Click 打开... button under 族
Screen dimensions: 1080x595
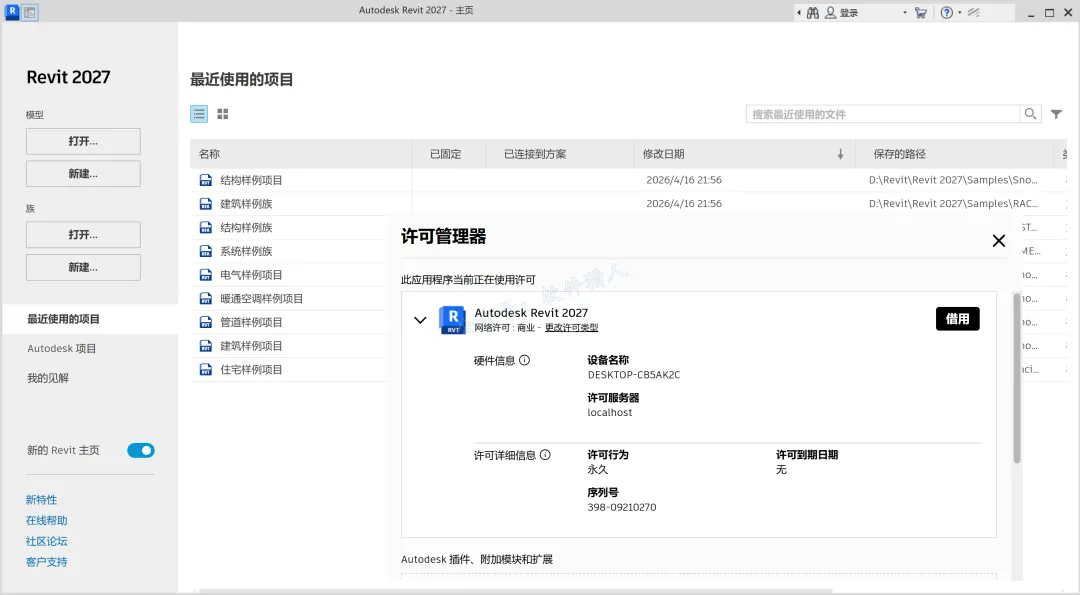[83, 235]
